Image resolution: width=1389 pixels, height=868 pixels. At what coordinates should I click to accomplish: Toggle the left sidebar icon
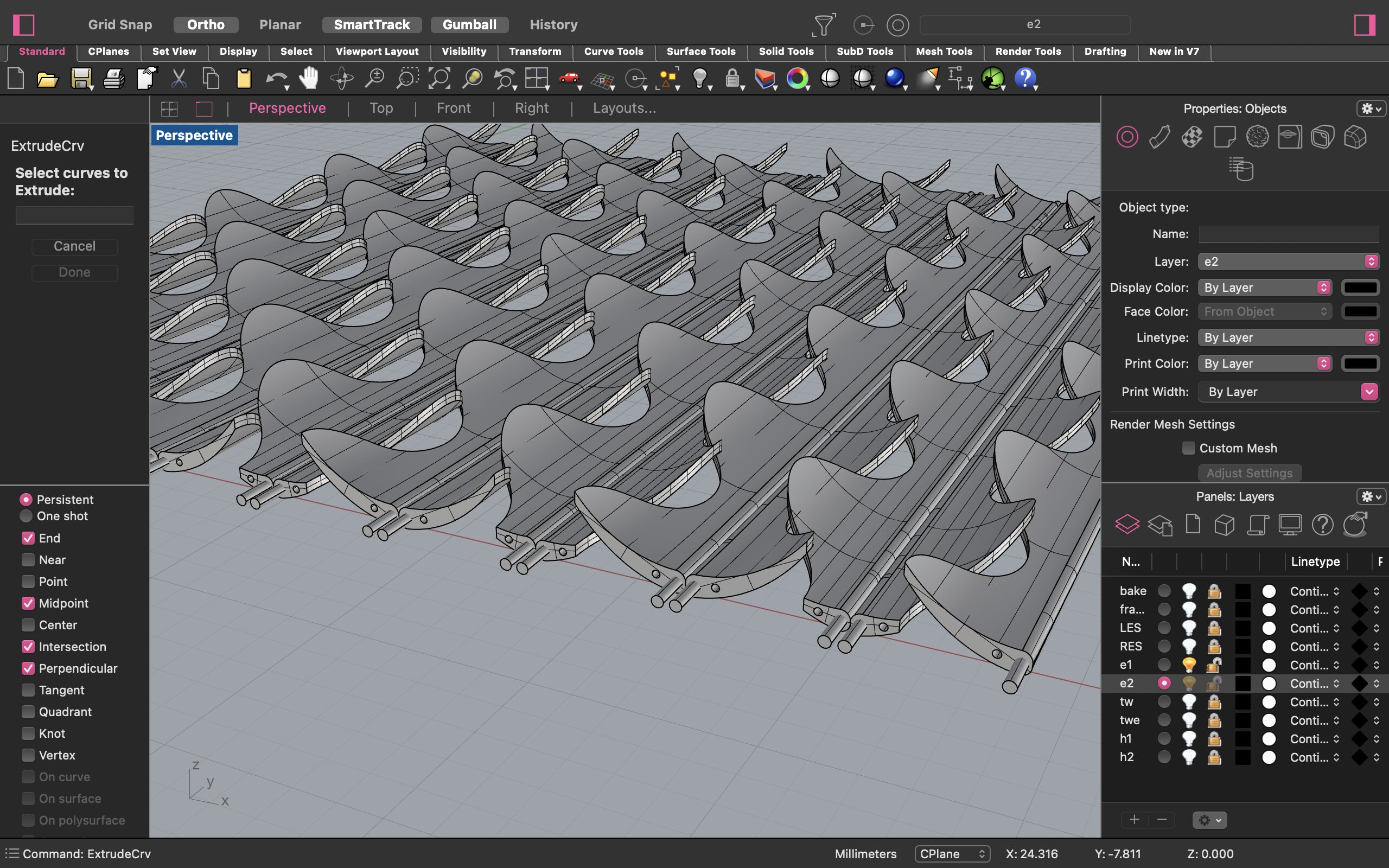[x=23, y=25]
